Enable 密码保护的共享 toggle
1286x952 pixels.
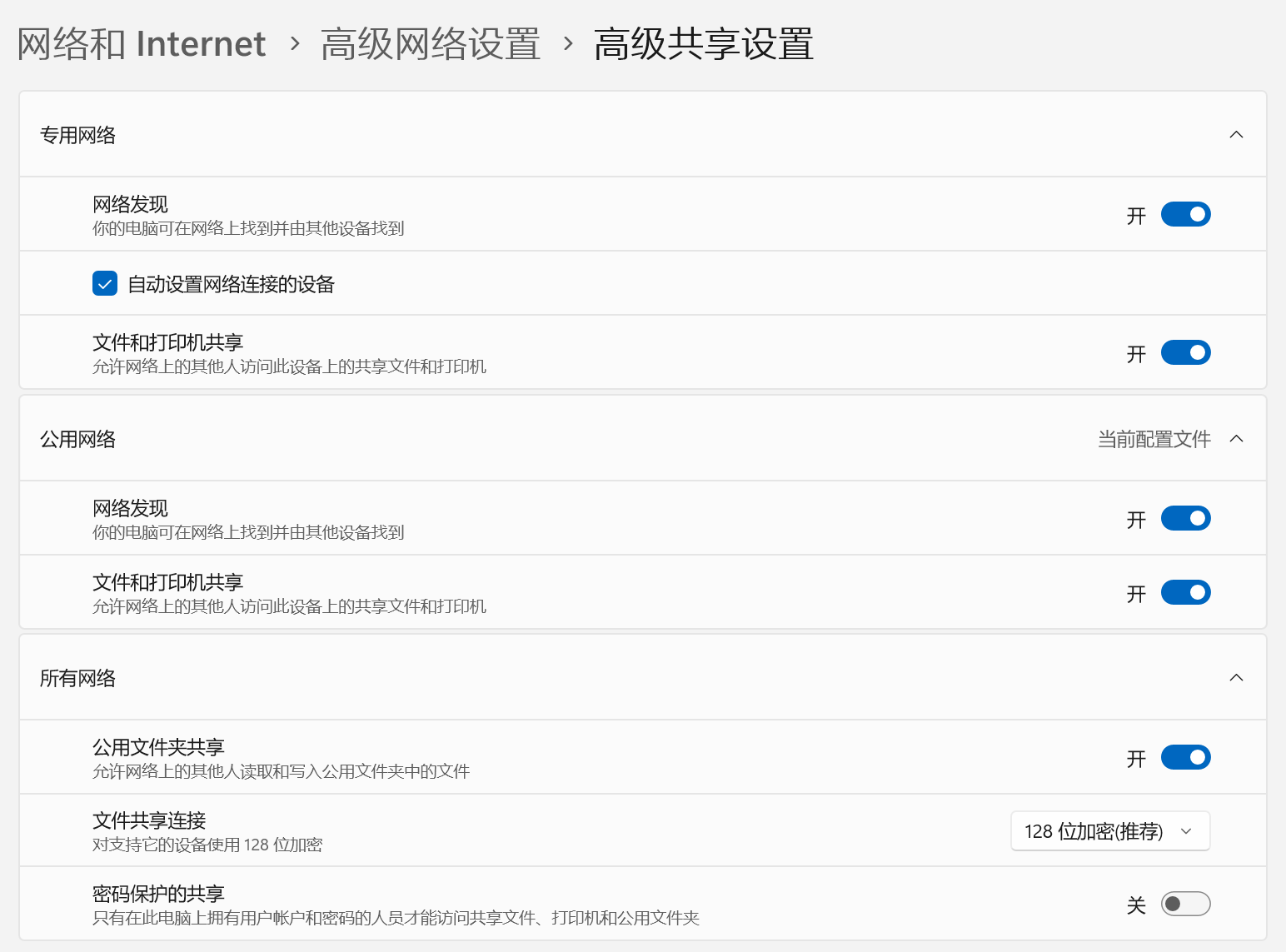pos(1185,905)
